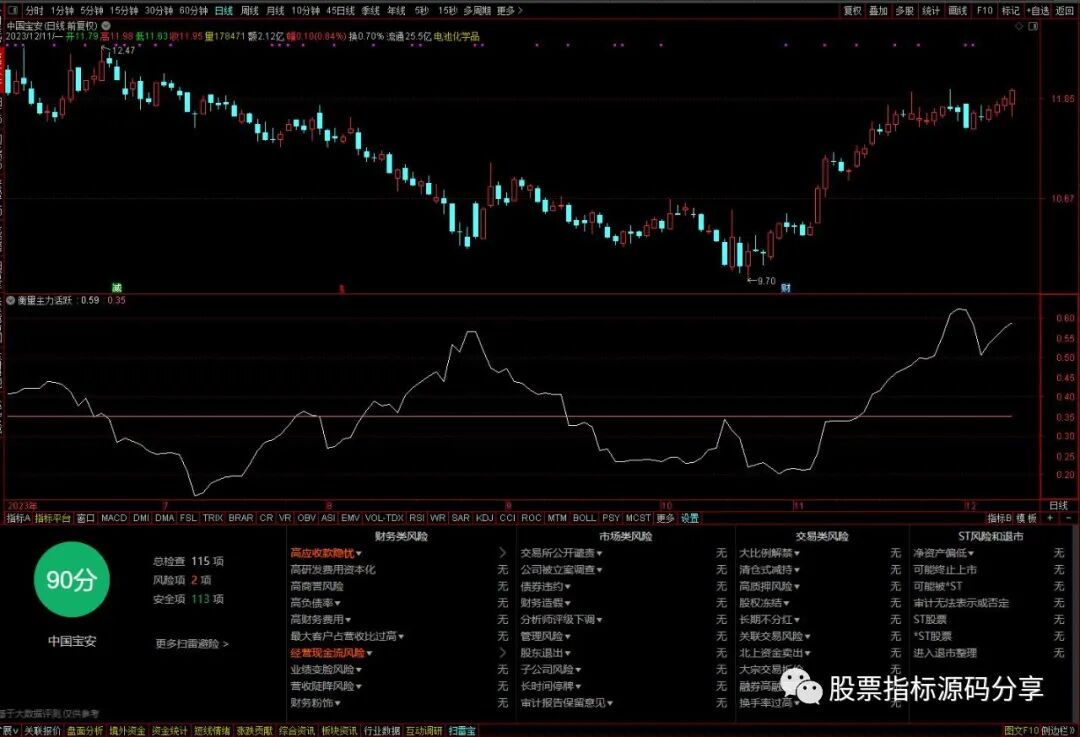Open 更多 periods in top bar
Screen dimensions: 1080x737
(509, 10)
